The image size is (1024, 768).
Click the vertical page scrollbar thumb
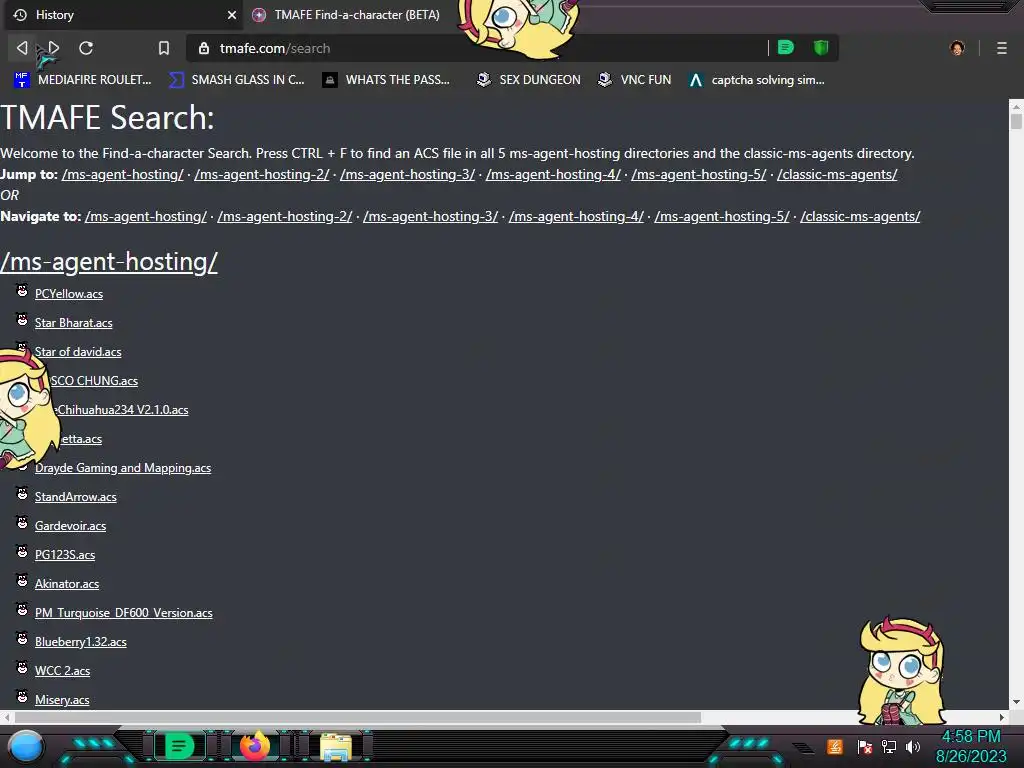tap(1016, 121)
